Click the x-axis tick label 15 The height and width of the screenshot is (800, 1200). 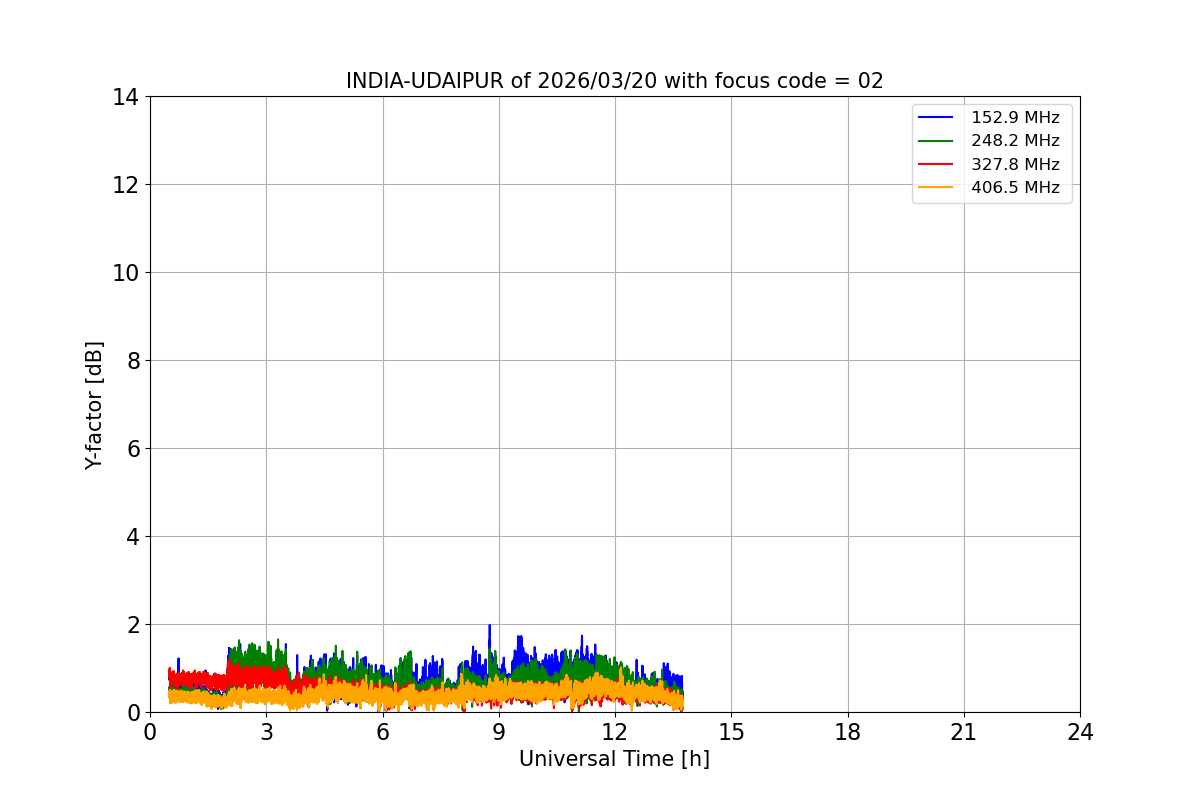[731, 732]
